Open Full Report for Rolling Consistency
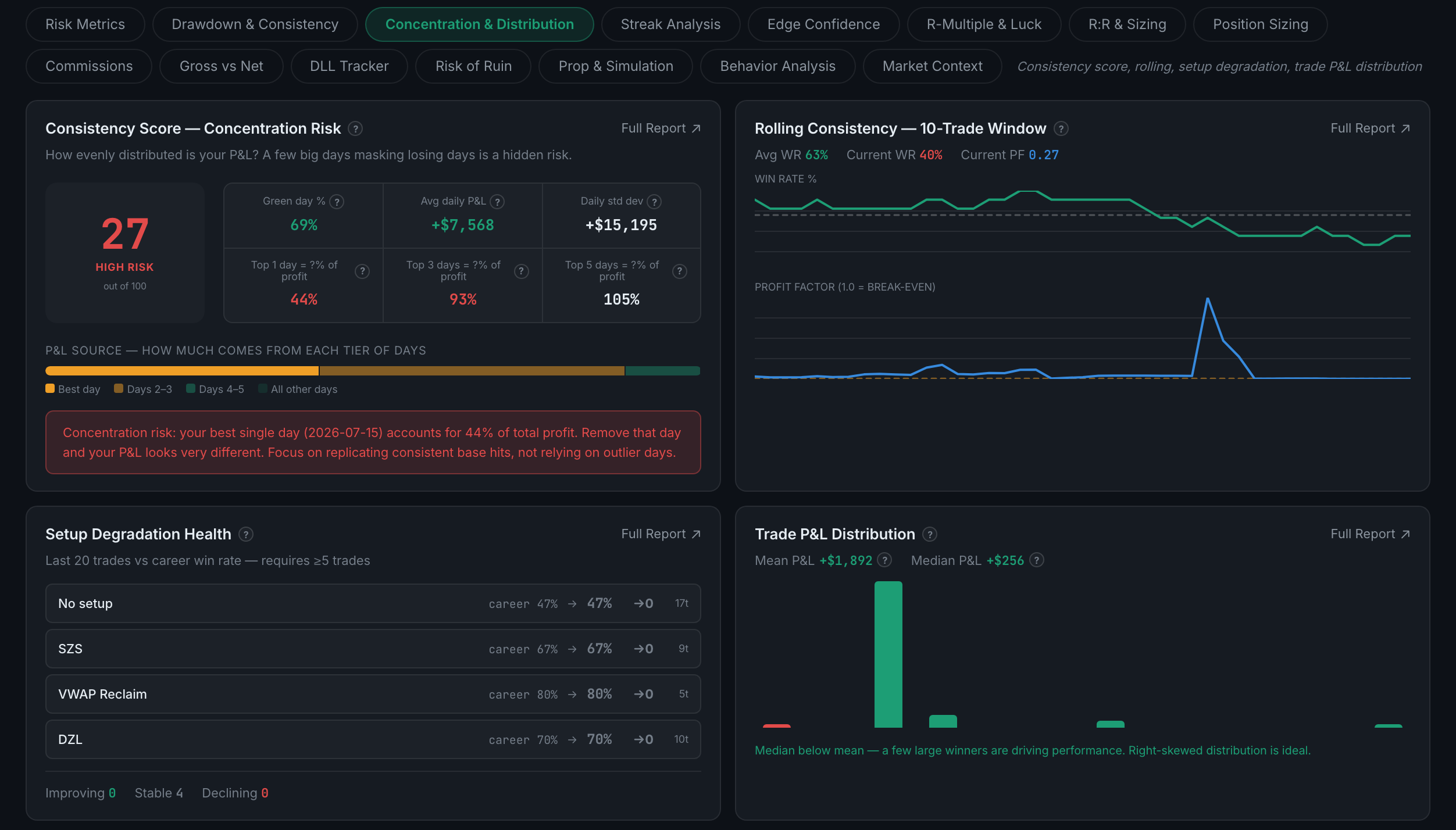Screen dimensions: 1456x830 click(x=1370, y=128)
